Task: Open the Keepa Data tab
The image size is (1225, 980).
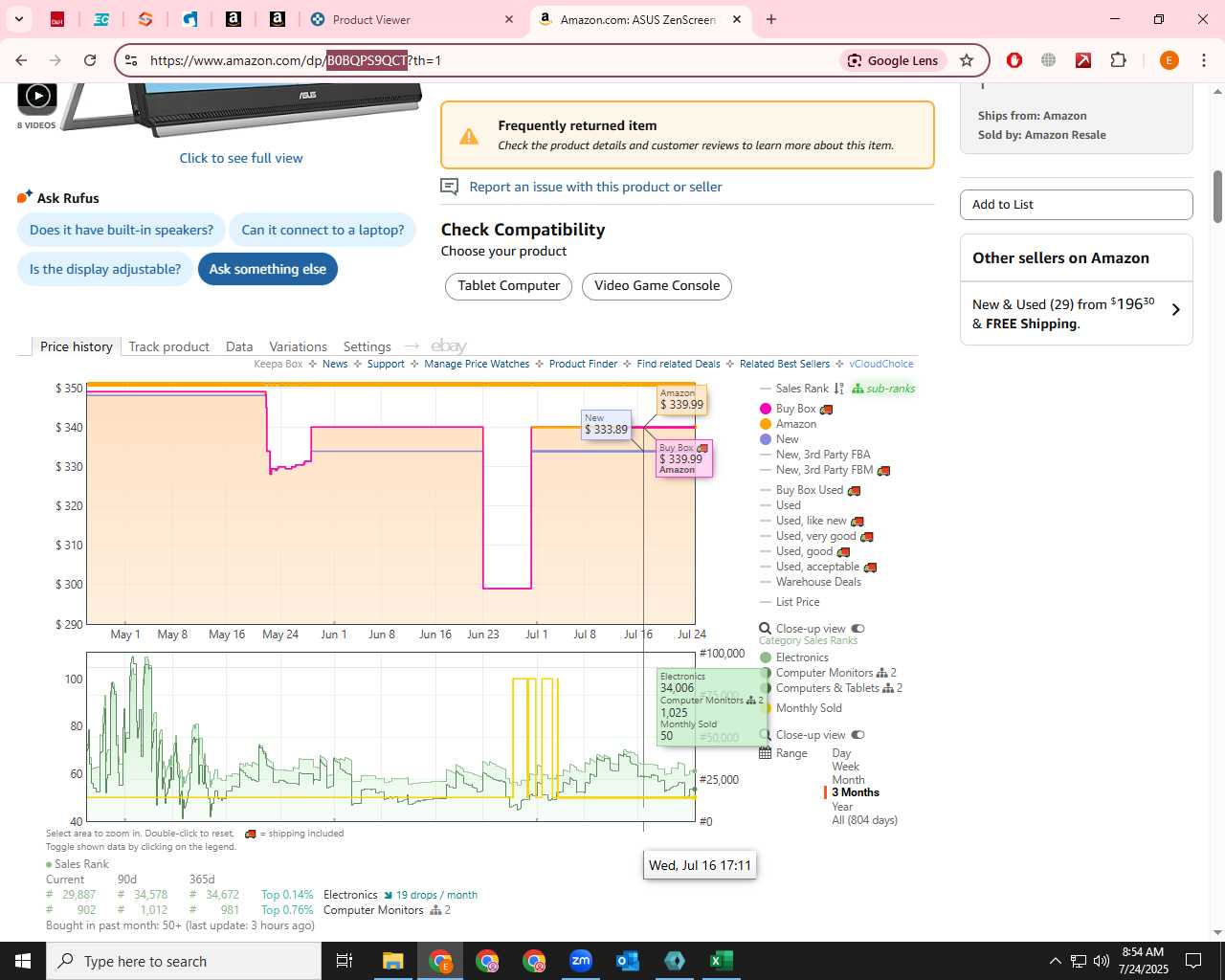Action: 239,346
